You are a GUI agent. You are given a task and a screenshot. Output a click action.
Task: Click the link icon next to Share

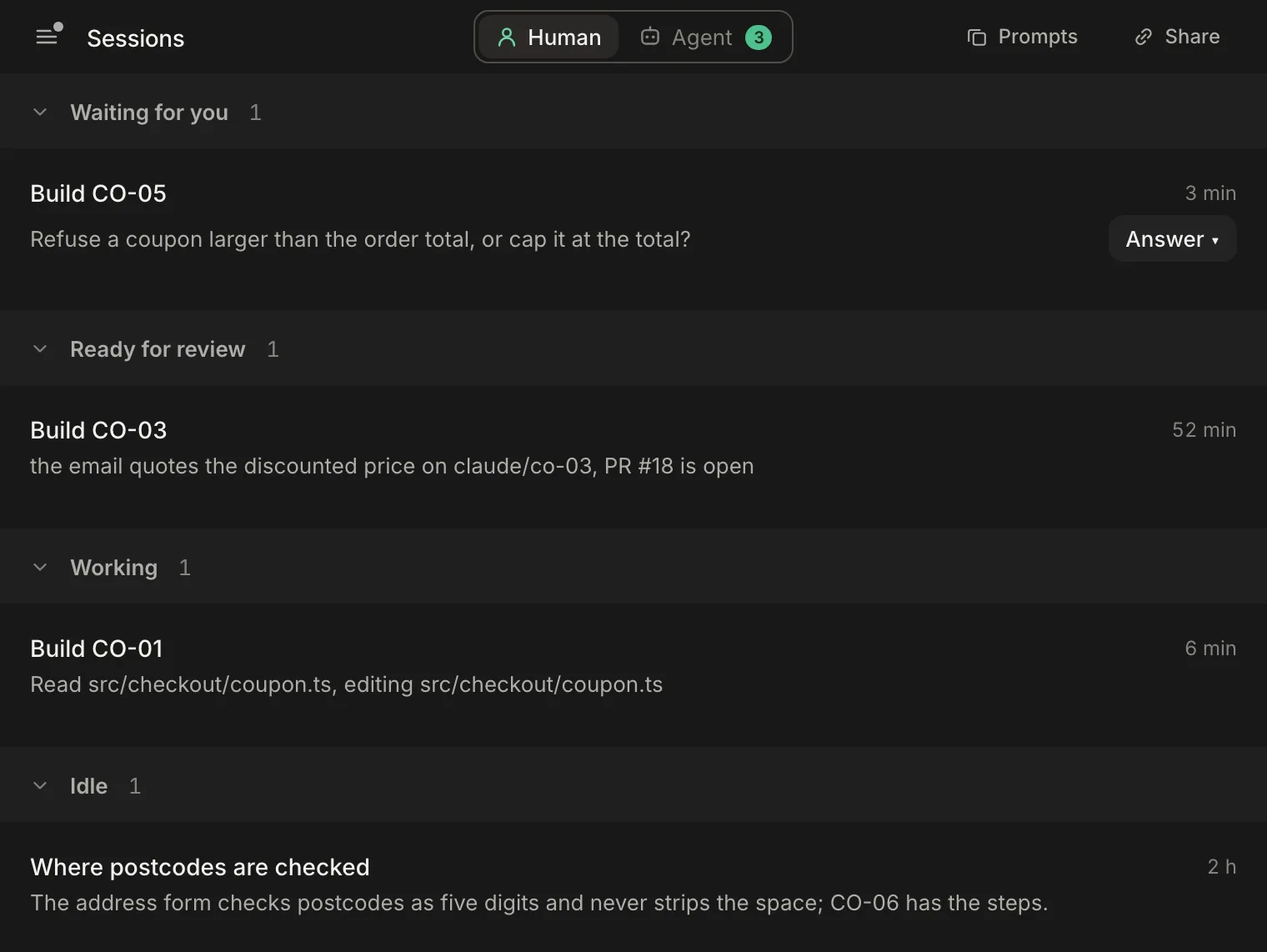point(1144,37)
